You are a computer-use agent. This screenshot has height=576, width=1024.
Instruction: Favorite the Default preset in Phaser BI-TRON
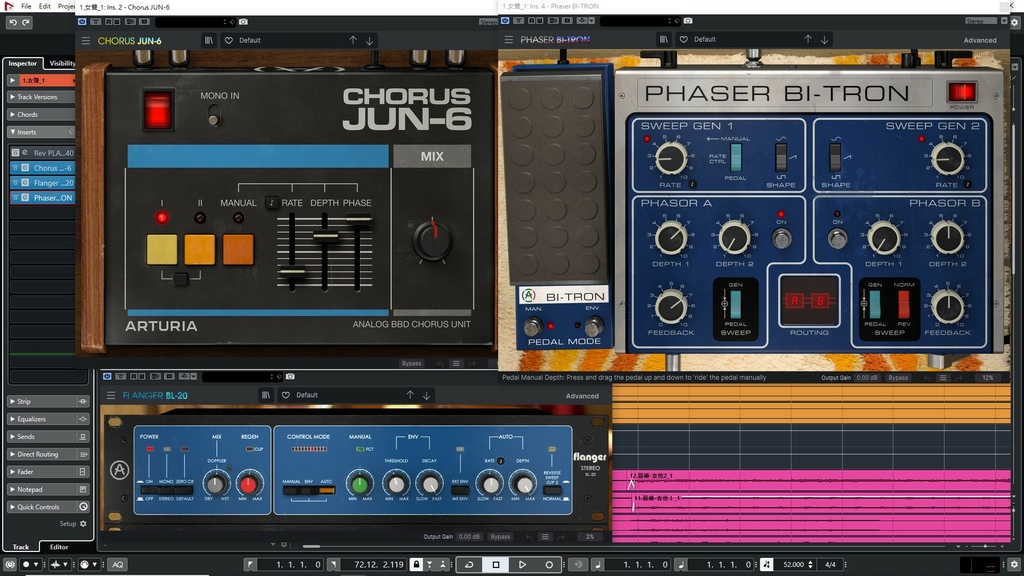tap(684, 40)
